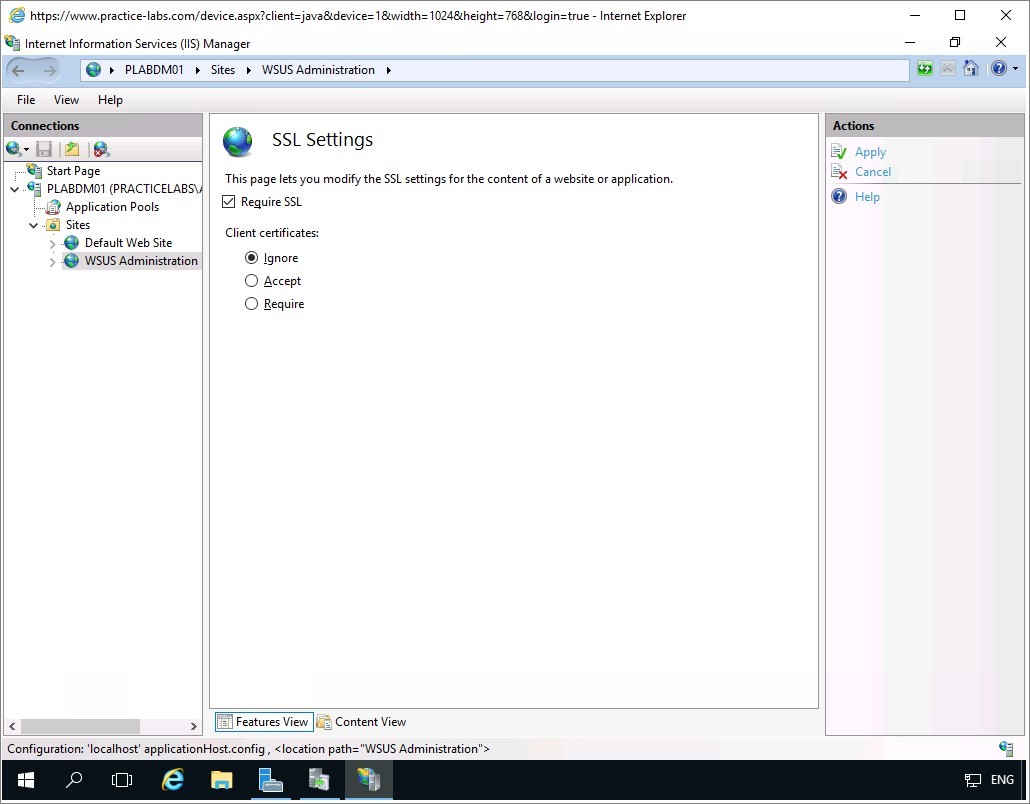
Task: Click the blue Help icon in the address toolbar
Action: [997, 69]
